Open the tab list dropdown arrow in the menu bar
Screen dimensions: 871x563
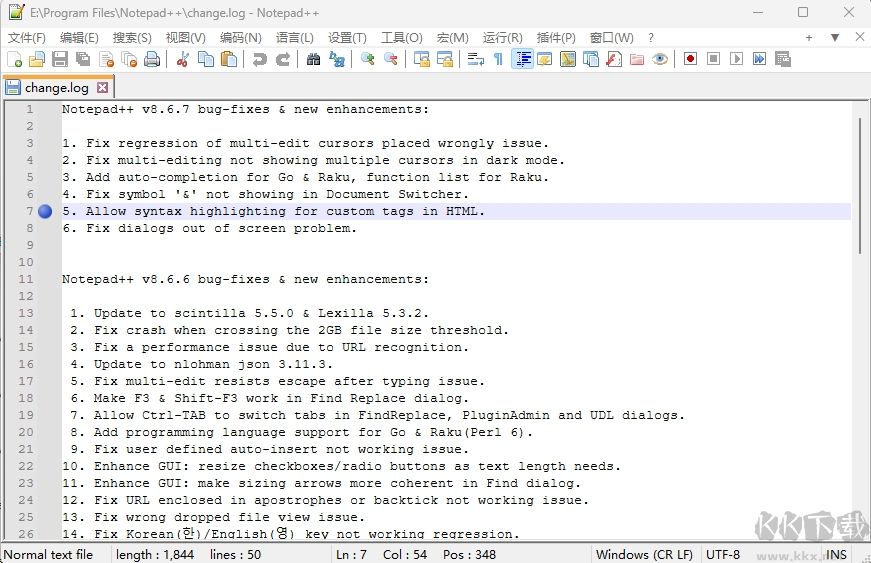tap(835, 38)
